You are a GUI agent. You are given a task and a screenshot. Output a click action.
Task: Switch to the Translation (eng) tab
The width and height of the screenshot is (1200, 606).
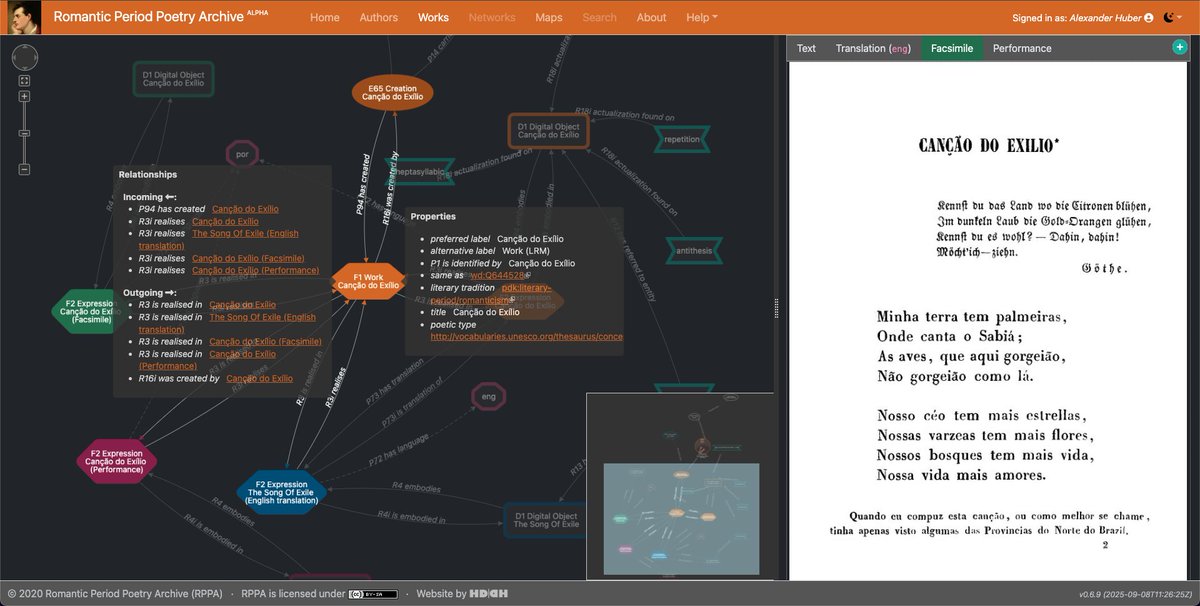coord(874,48)
